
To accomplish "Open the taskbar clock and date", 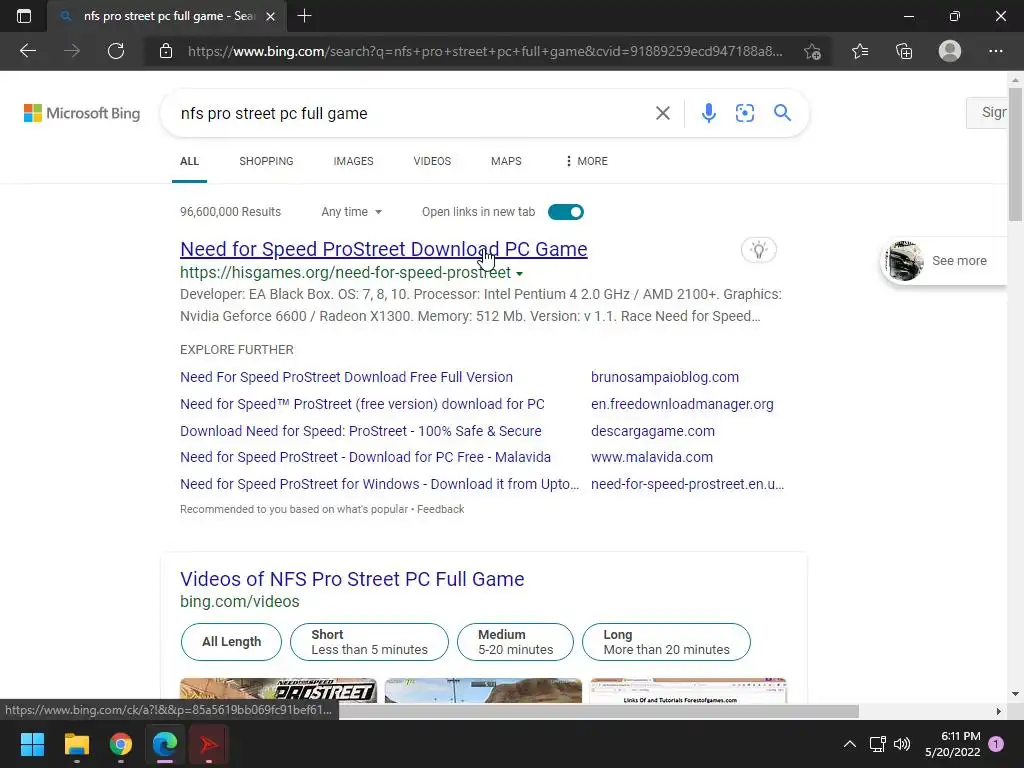I will tap(952, 744).
